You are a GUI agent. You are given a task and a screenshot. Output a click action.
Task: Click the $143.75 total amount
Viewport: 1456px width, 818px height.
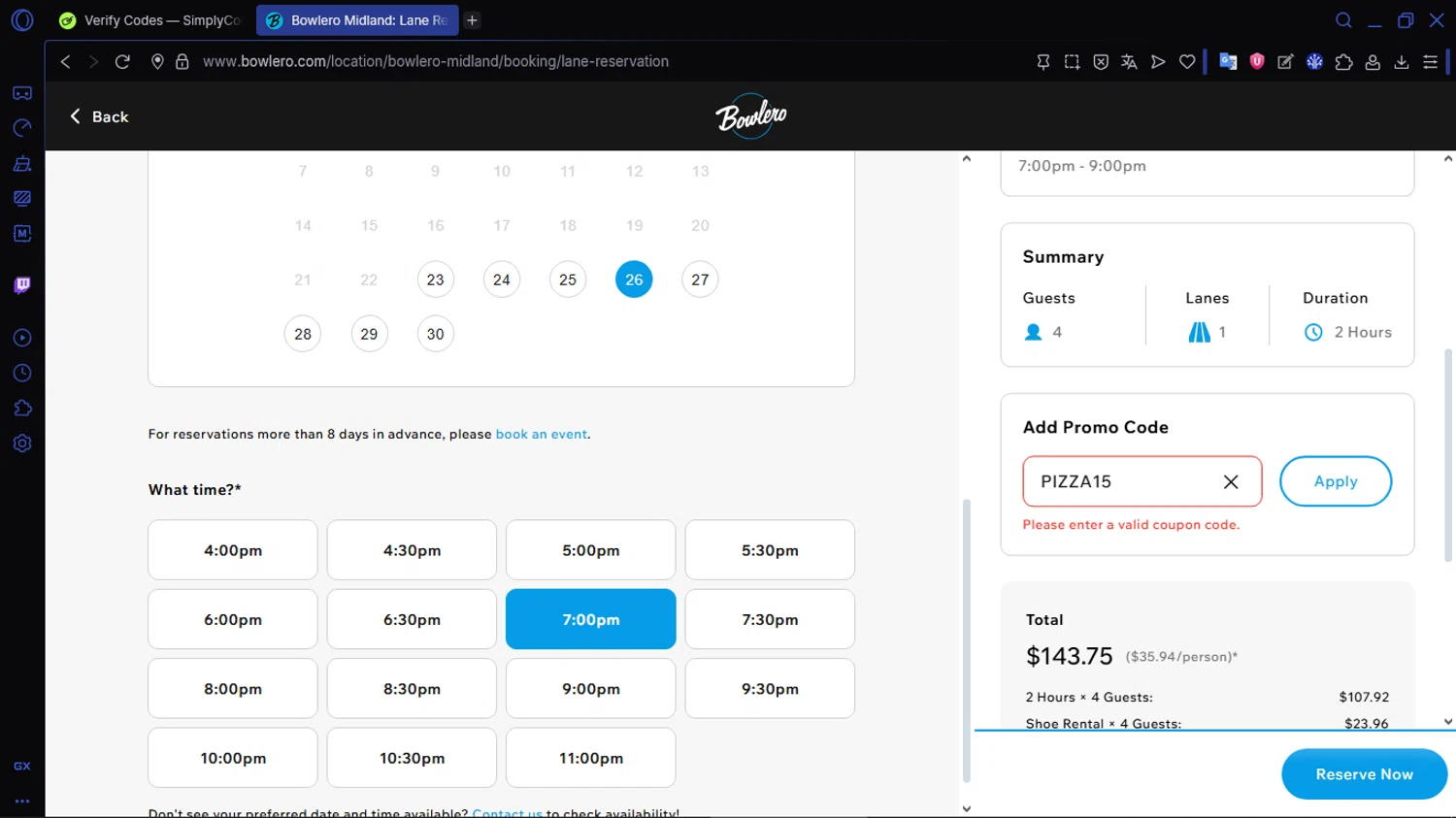(1069, 656)
